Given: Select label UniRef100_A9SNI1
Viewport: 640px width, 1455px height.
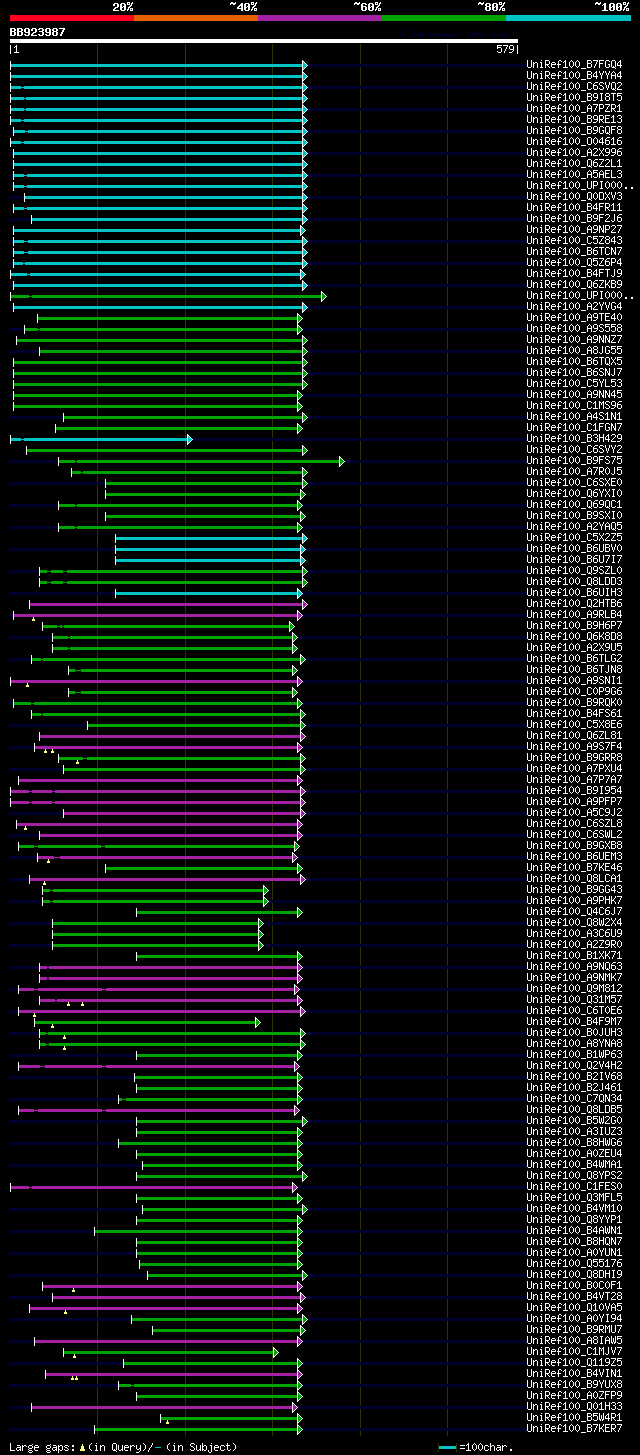Looking at the screenshot, I should 574,681.
